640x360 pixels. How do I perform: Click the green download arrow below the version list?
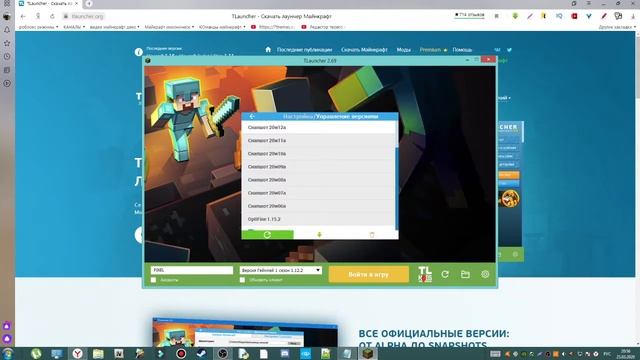(x=319, y=235)
